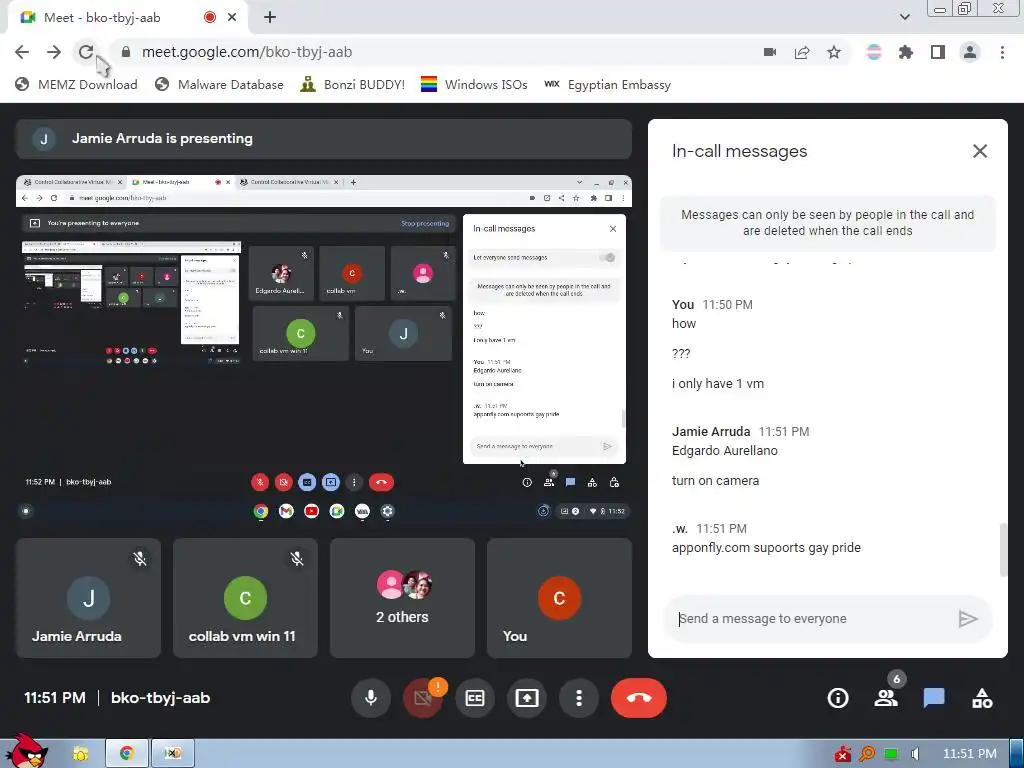Image resolution: width=1024 pixels, height=768 pixels.
Task: Open the folder icon on the taskbar
Action: click(80, 754)
